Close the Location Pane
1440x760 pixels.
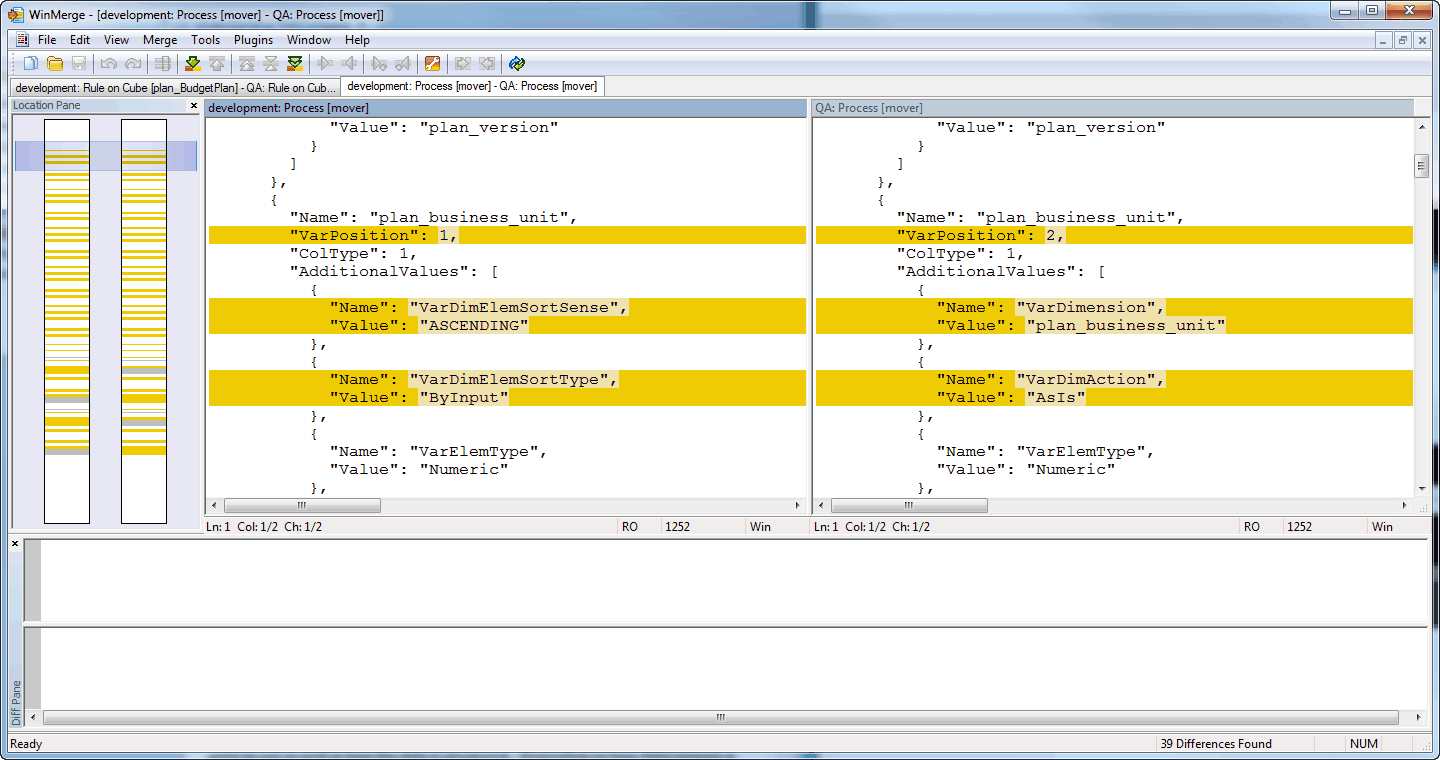click(194, 106)
